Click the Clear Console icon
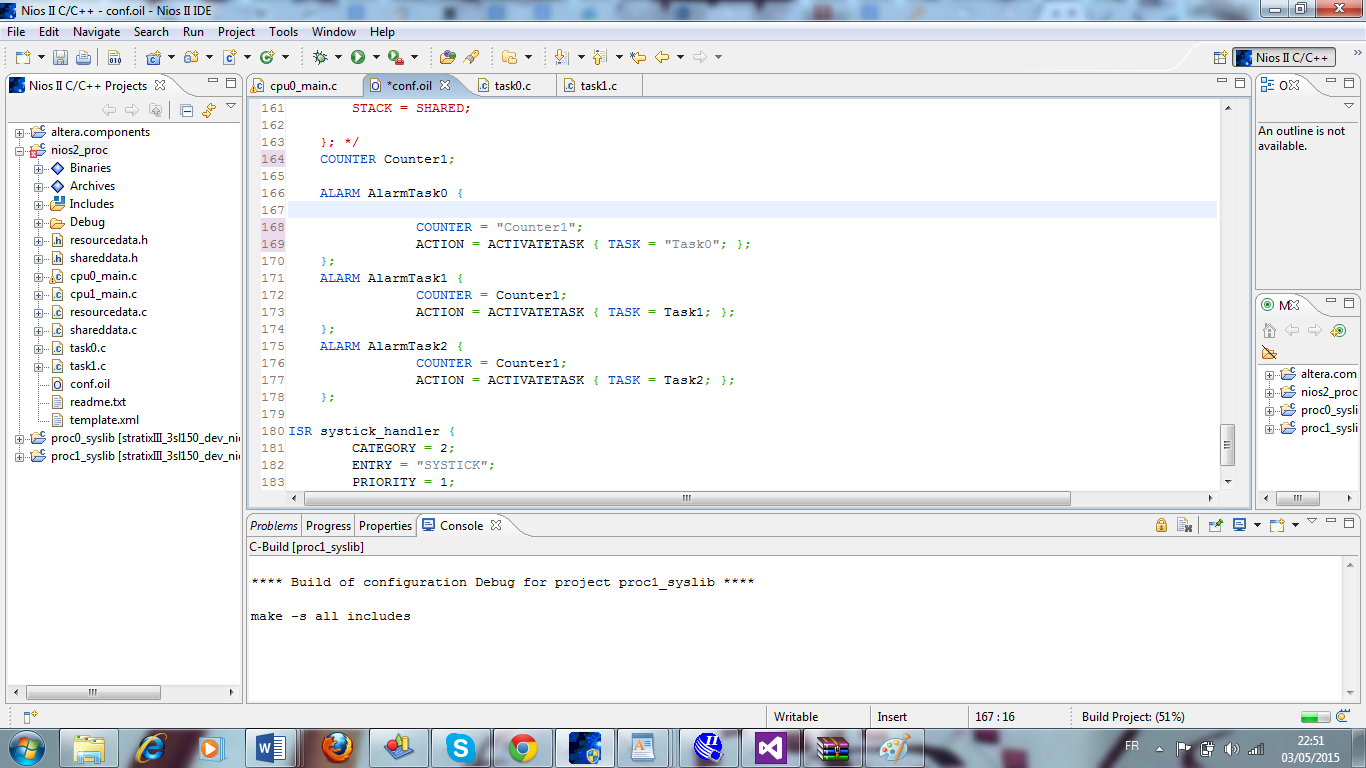The height and width of the screenshot is (768, 1366). (x=1184, y=525)
